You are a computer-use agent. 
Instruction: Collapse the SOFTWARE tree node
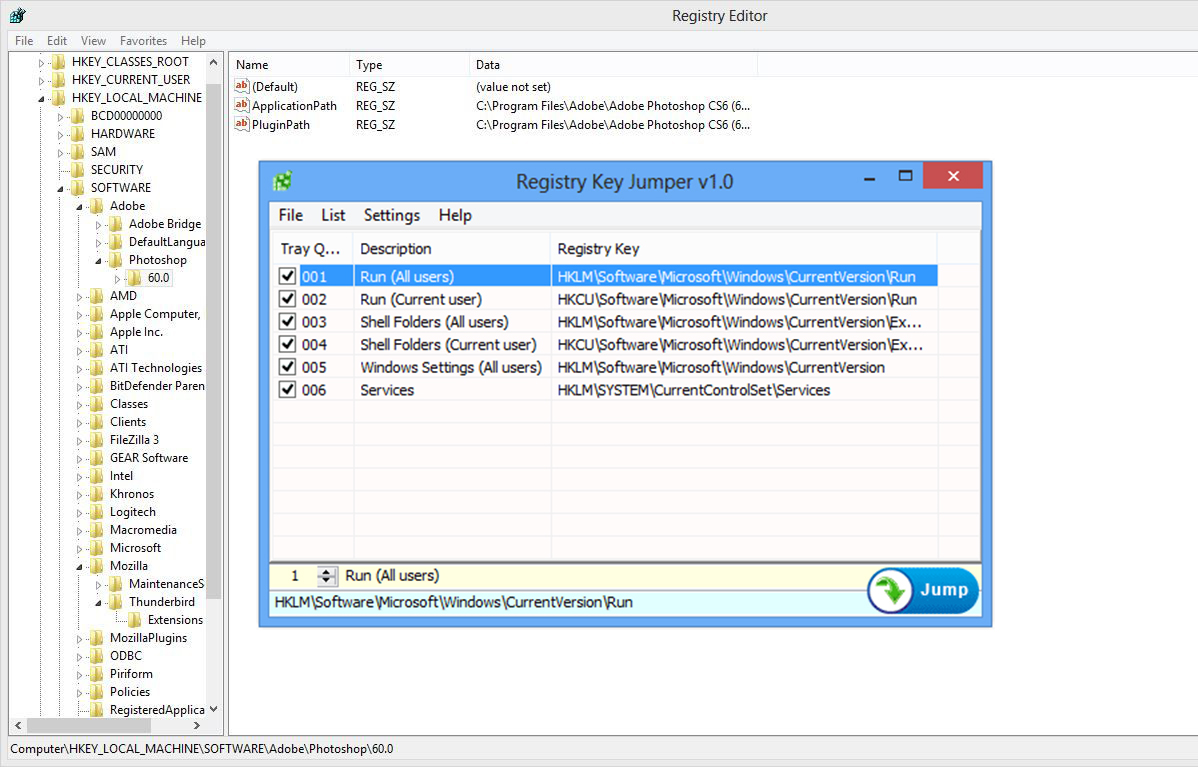[60, 189]
